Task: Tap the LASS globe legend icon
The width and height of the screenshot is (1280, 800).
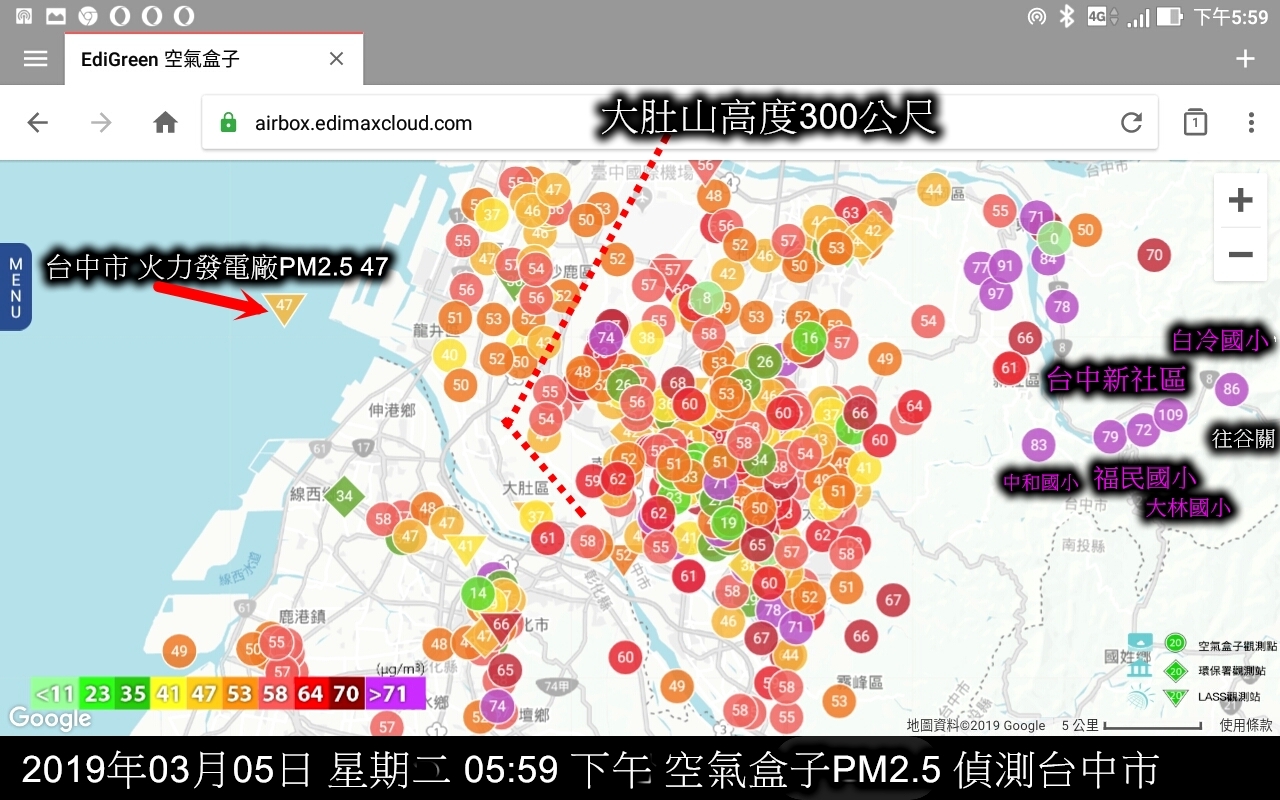Action: [x=1140, y=697]
